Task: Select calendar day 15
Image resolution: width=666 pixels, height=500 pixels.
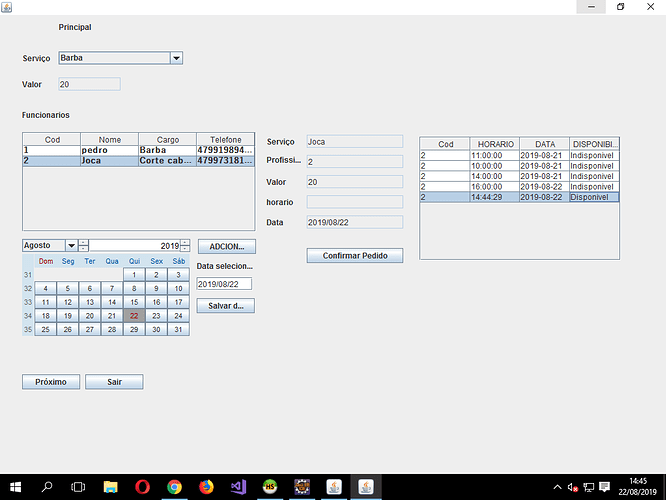Action: point(134,302)
